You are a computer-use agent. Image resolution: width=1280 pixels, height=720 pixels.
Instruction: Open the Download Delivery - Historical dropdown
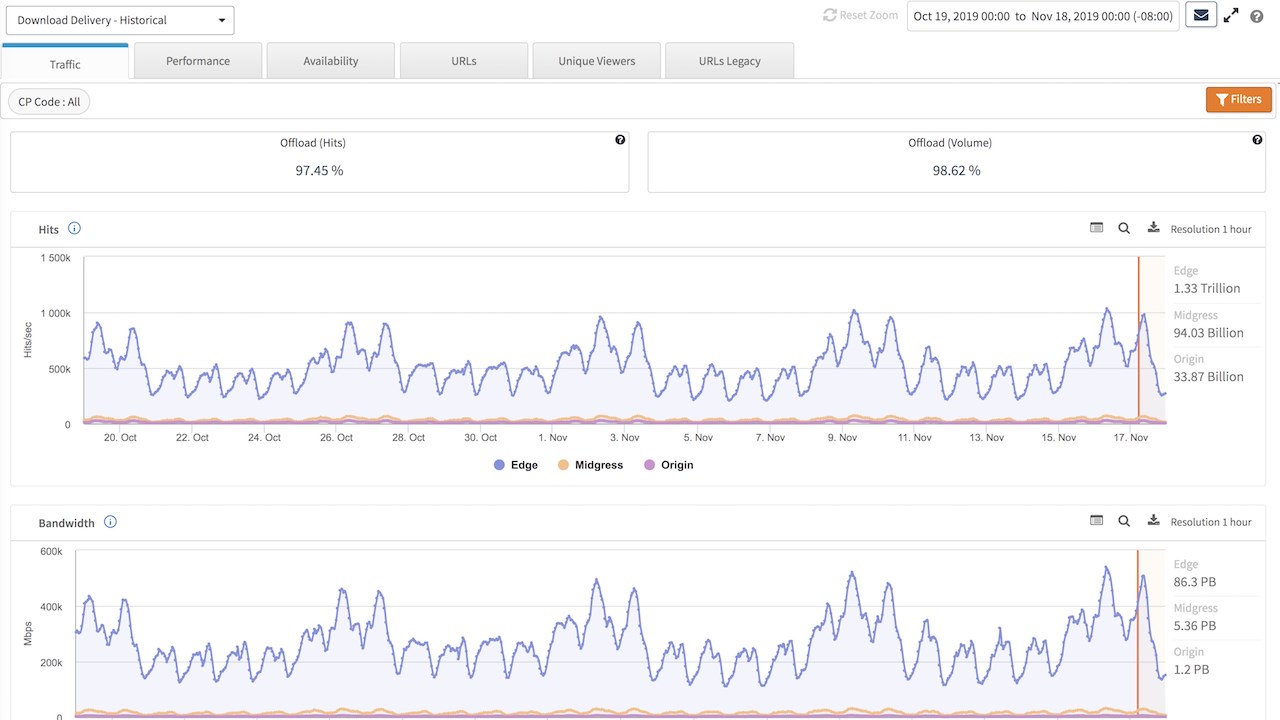[x=120, y=20]
